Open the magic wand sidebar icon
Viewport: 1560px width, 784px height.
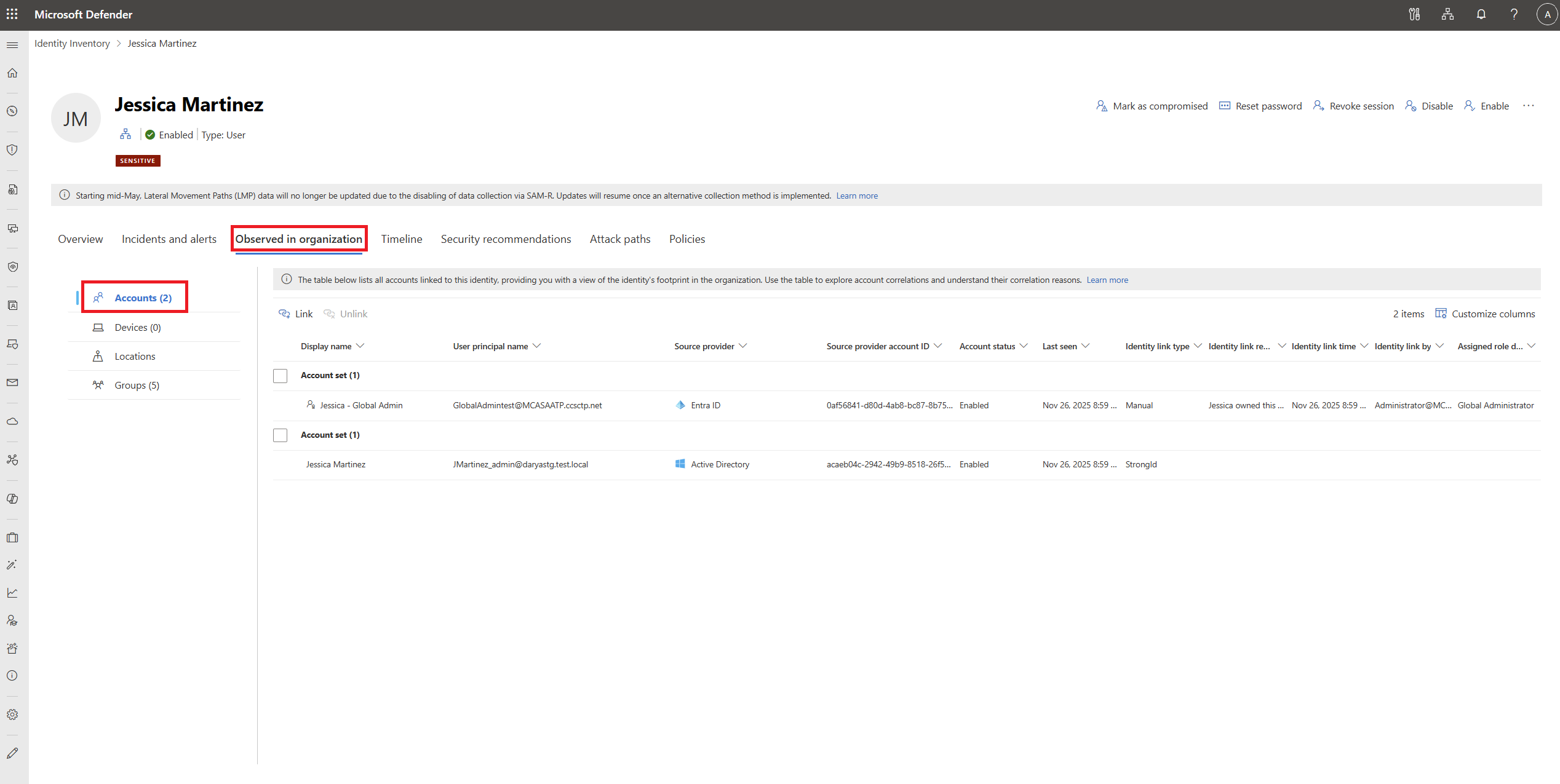[x=12, y=564]
